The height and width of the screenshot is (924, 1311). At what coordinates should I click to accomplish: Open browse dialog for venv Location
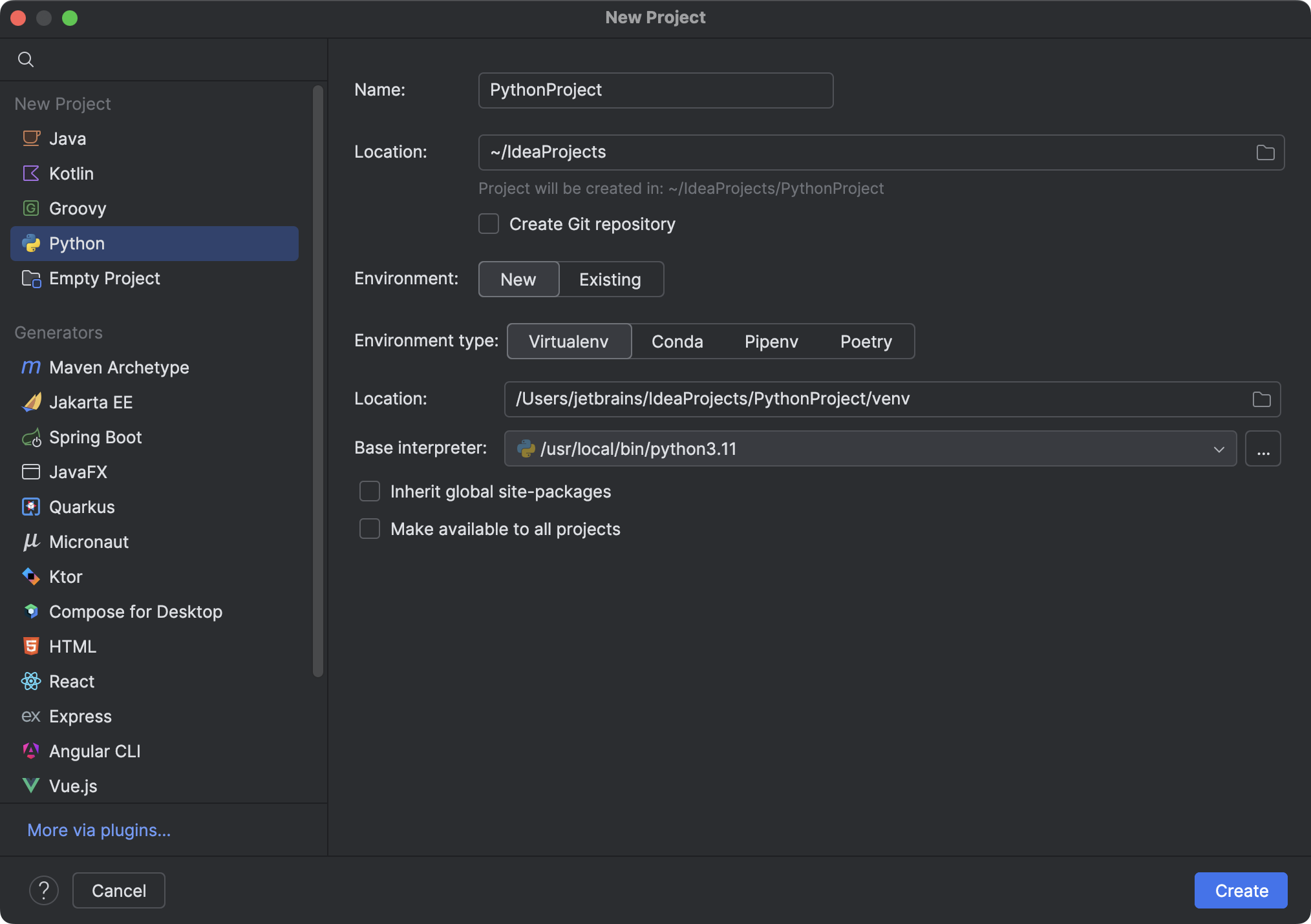[1261, 399]
